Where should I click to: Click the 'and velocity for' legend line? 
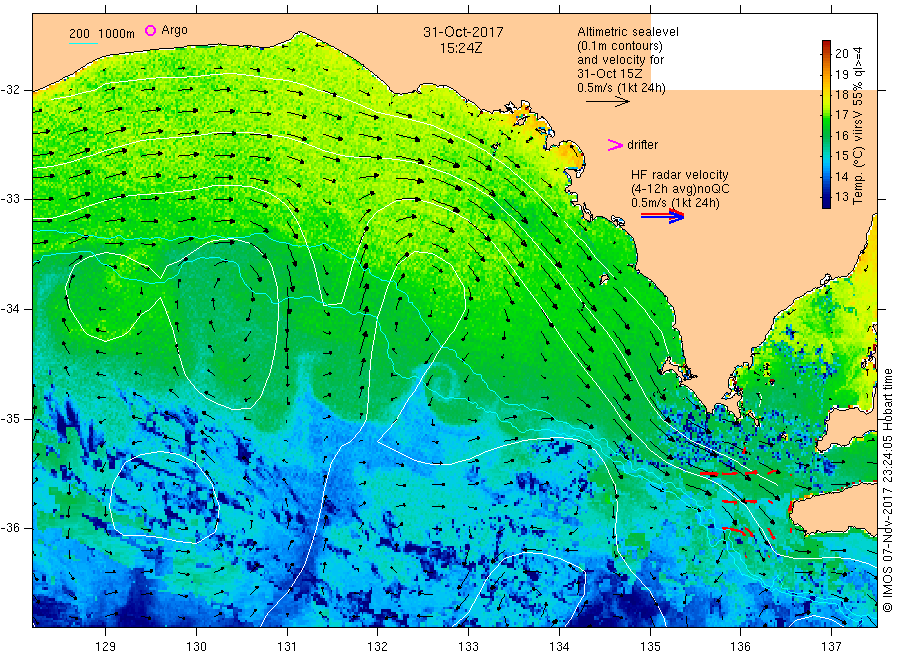click(620, 60)
